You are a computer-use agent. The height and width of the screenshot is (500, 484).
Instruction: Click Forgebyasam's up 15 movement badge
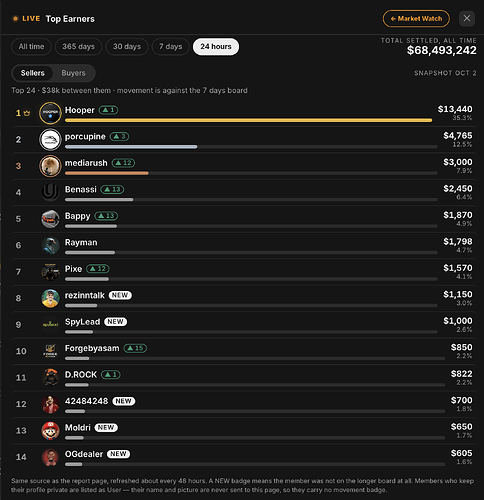tap(135, 348)
